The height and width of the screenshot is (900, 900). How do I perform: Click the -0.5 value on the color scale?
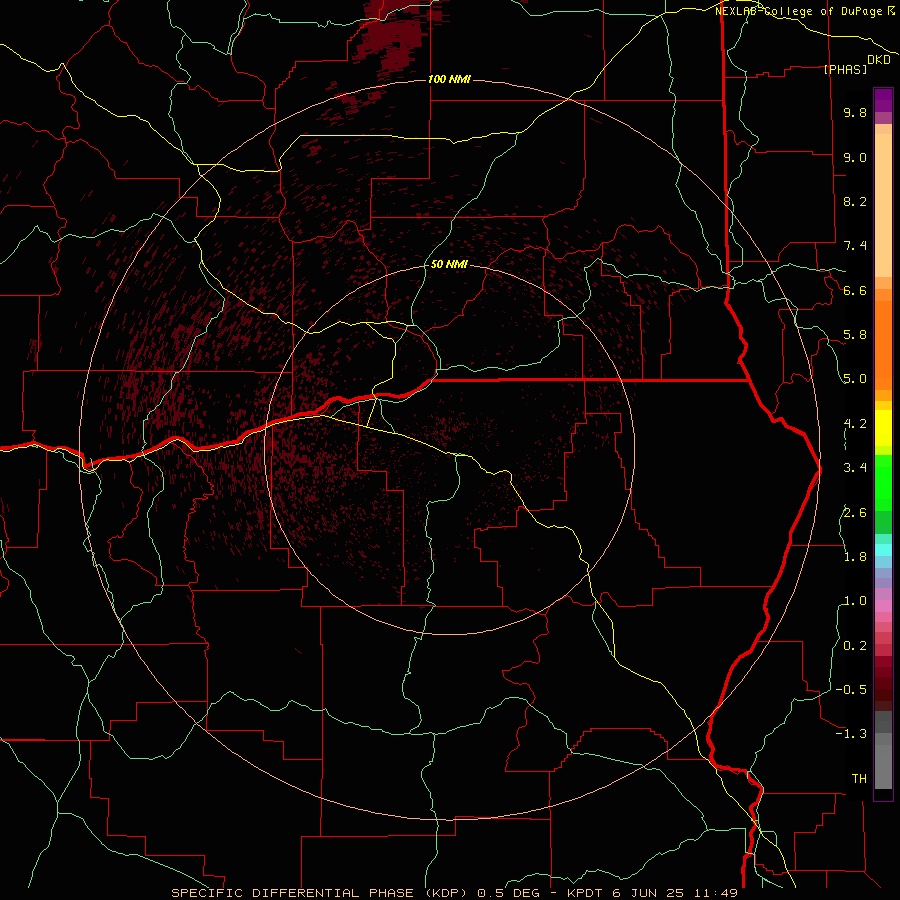pos(851,690)
